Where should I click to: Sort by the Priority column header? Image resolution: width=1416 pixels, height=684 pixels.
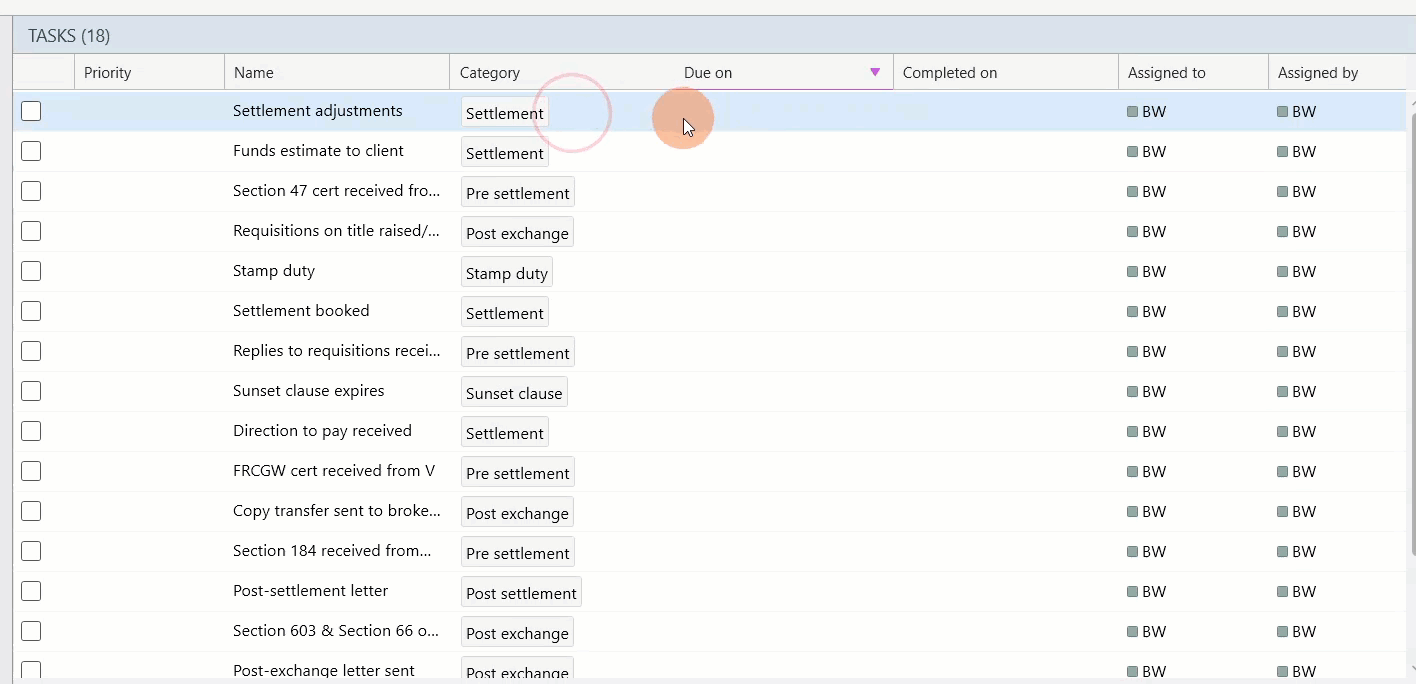(x=108, y=73)
